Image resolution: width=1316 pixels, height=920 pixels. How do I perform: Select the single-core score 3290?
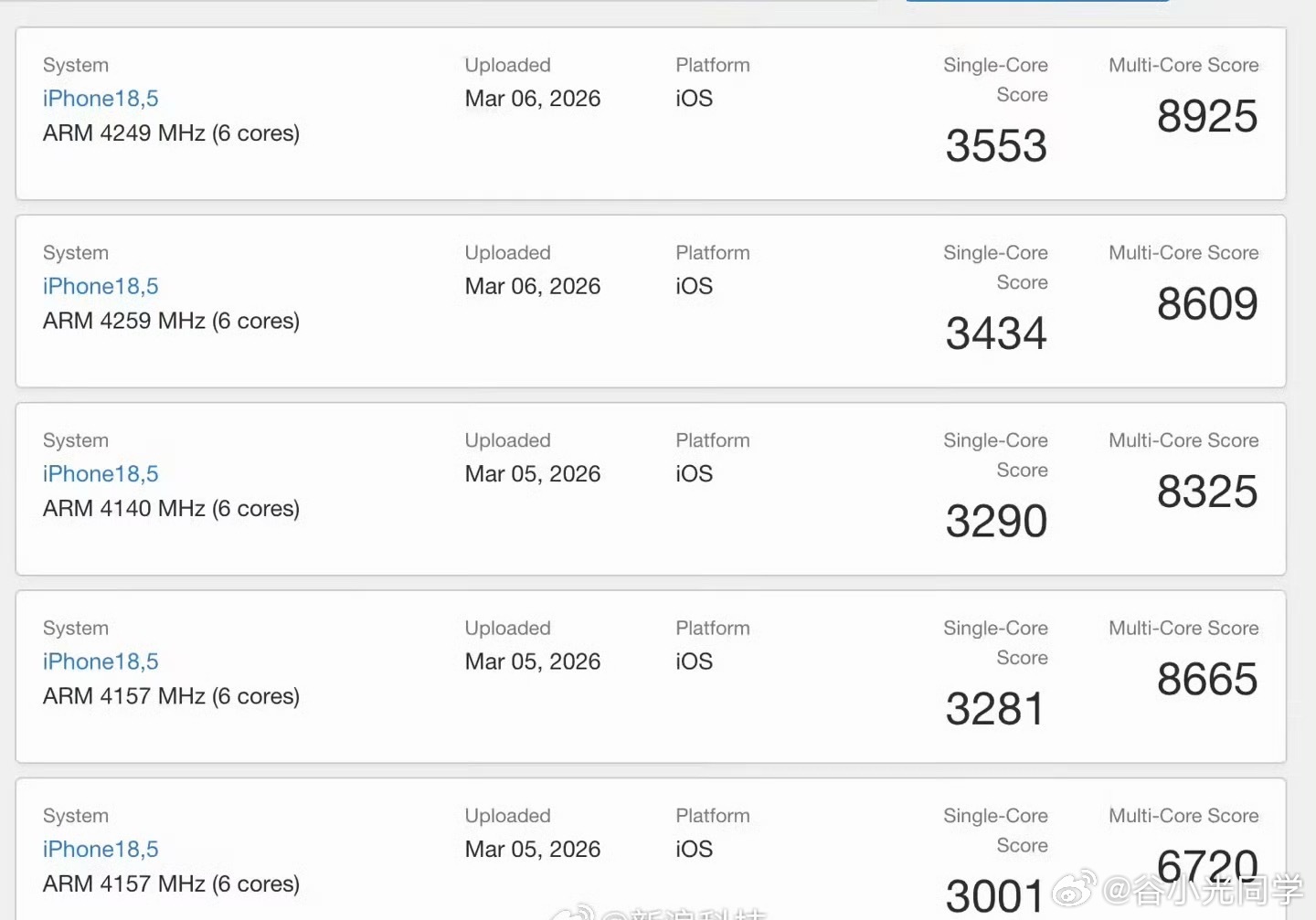coord(996,522)
